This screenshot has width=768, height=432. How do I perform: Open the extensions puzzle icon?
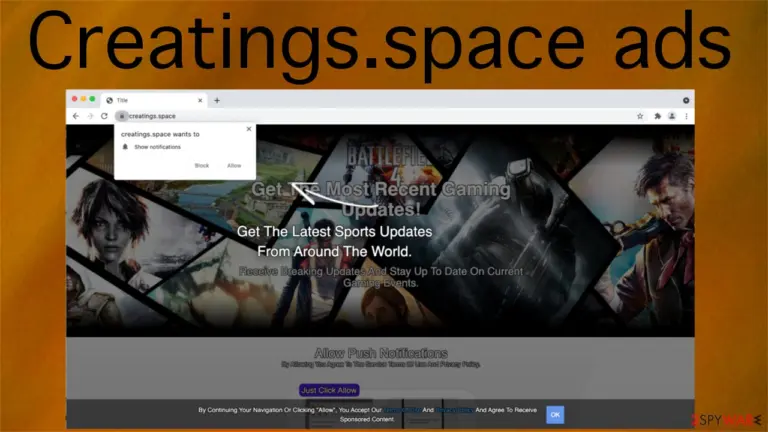657,116
